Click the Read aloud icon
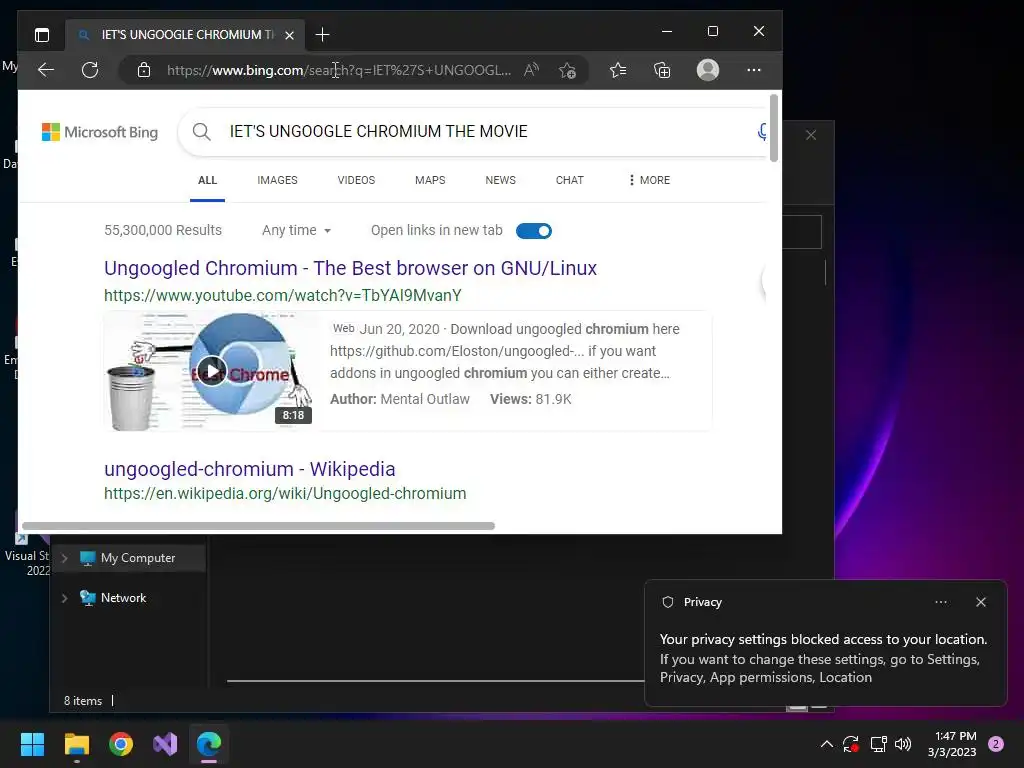The height and width of the screenshot is (768, 1024). coord(531,70)
